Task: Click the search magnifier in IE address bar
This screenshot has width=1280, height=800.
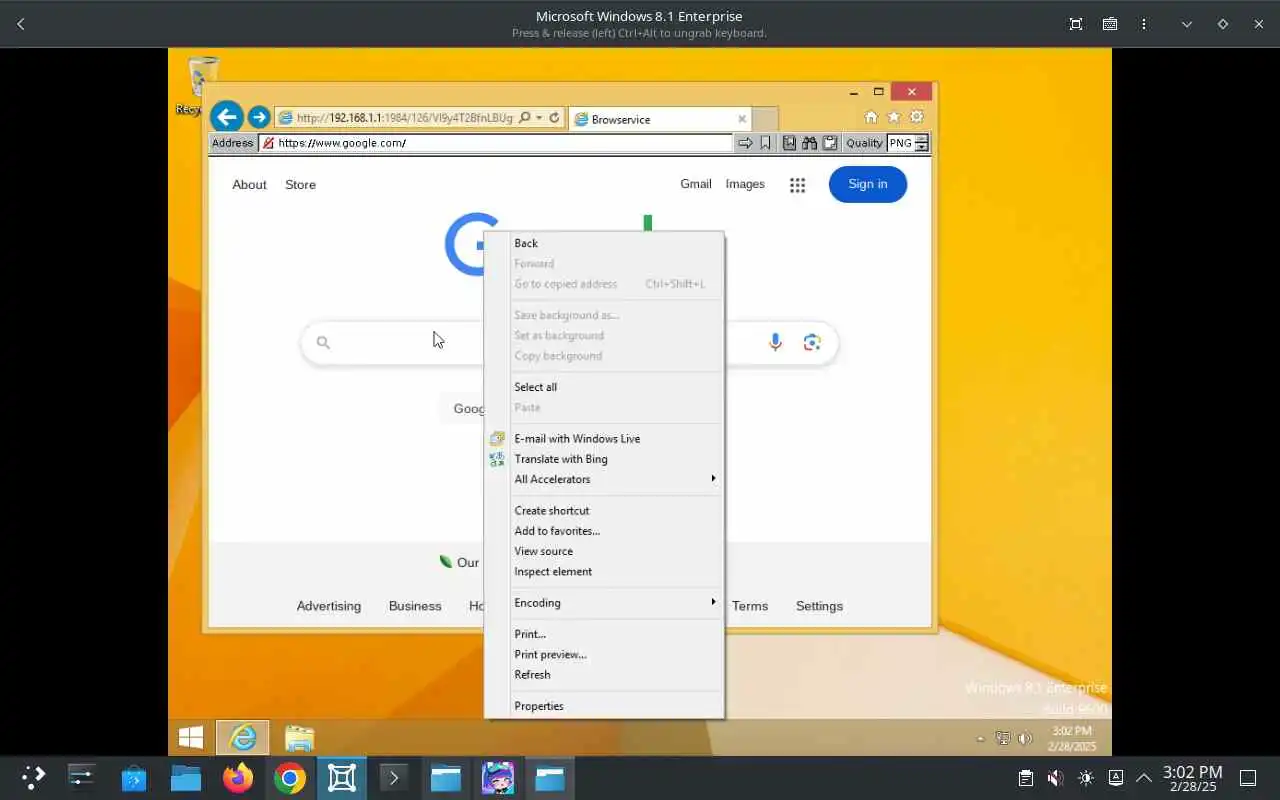Action: tap(525, 118)
